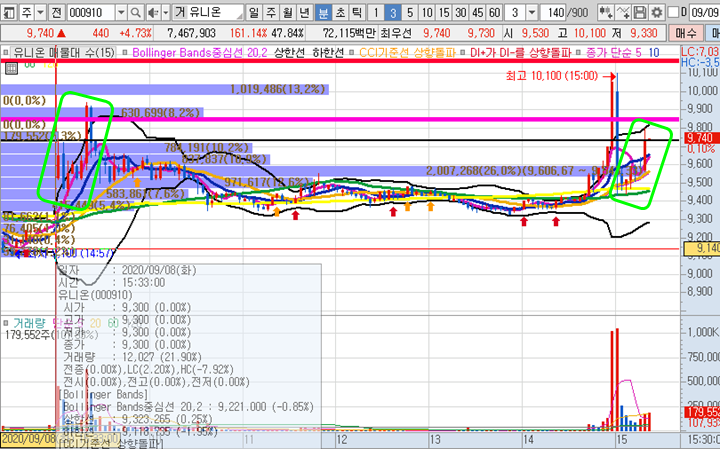Toggle 유니온 매물대 수(15) indicator marker
This screenshot has width=720, height=449.
(6, 52)
